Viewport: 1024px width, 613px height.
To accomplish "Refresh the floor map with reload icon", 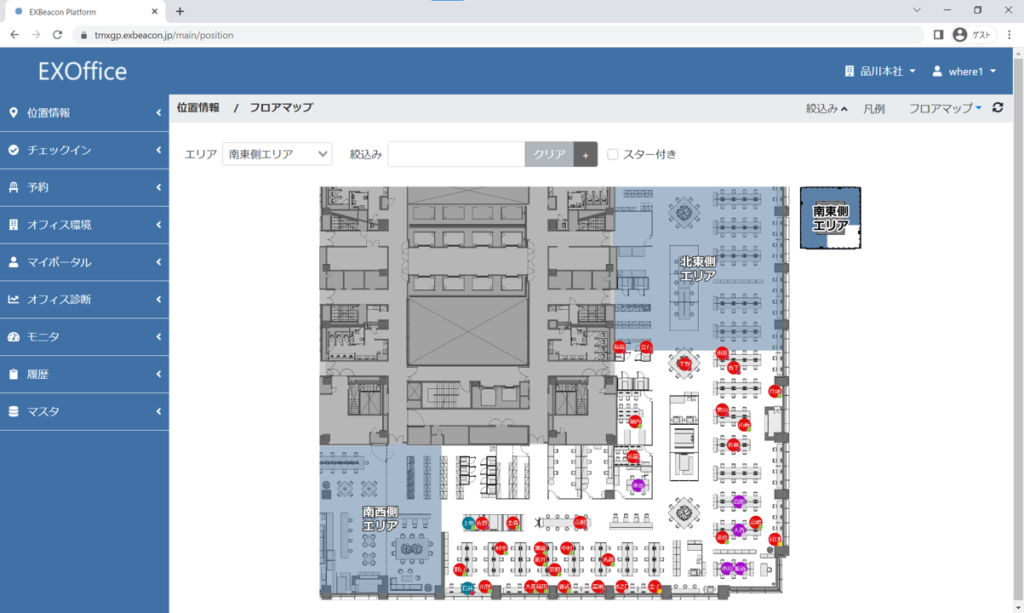I will click(997, 108).
